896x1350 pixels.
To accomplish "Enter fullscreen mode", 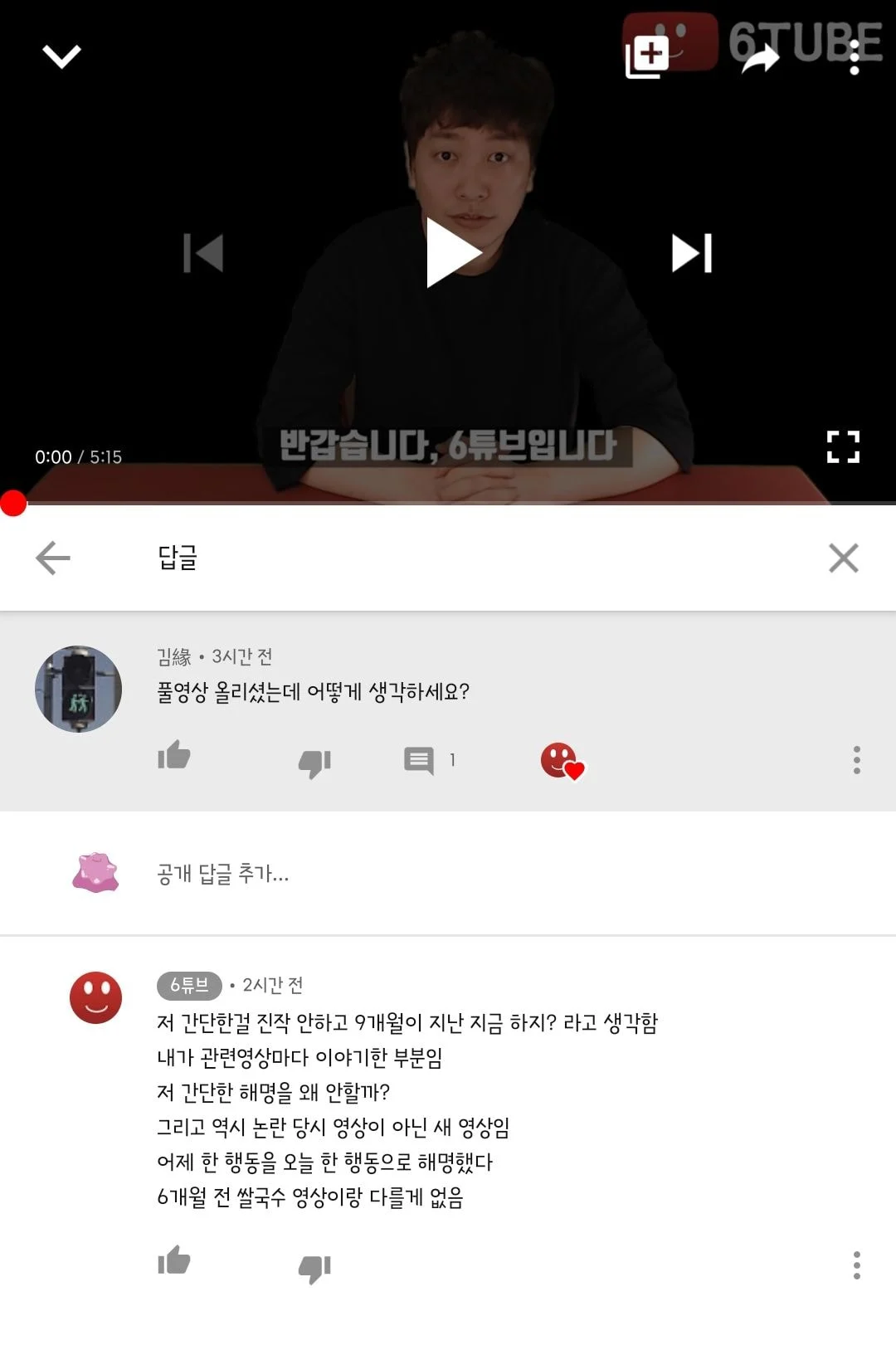I will tap(843, 446).
